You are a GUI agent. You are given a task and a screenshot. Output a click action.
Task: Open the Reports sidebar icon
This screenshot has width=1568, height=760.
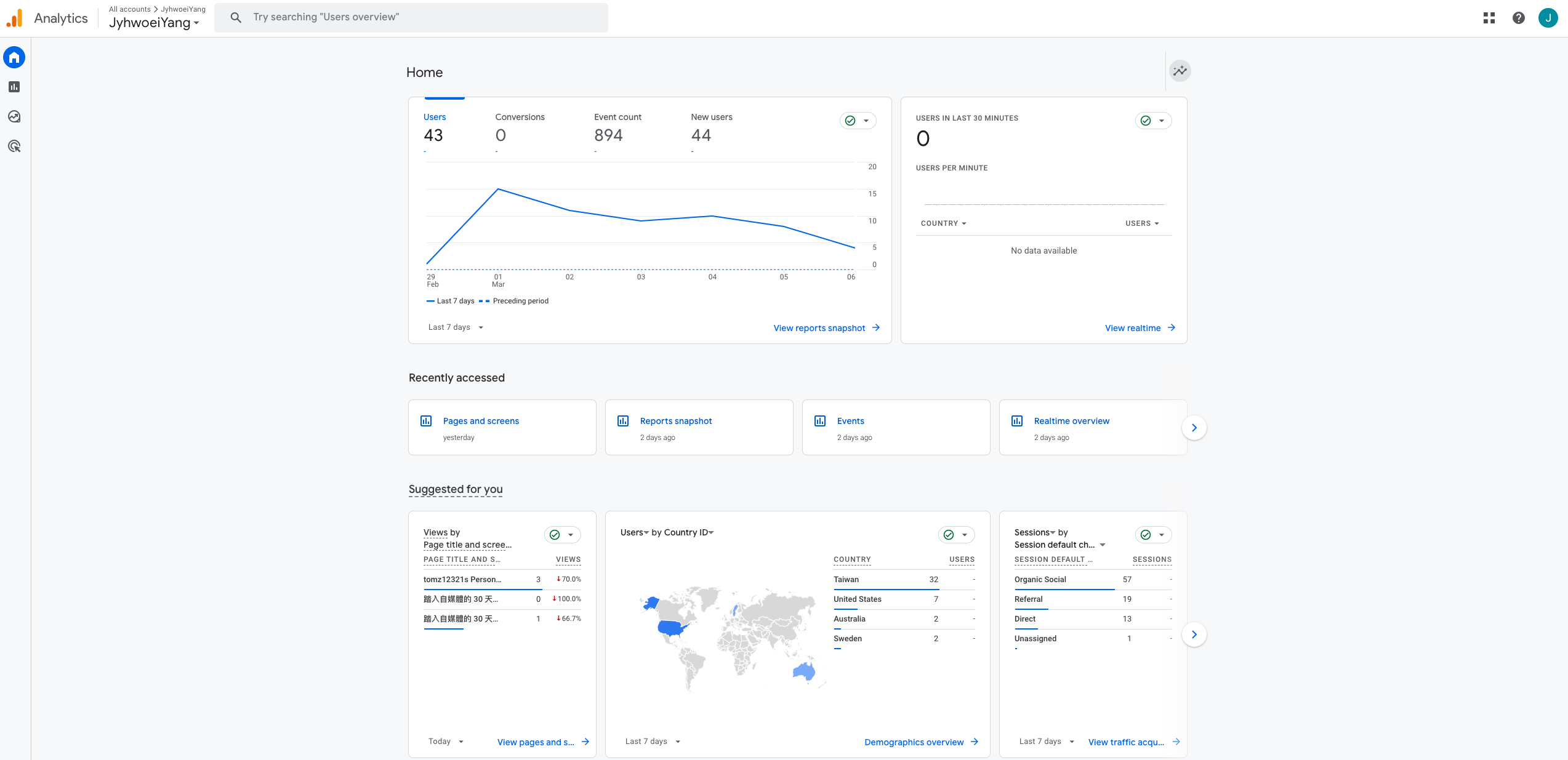14,87
